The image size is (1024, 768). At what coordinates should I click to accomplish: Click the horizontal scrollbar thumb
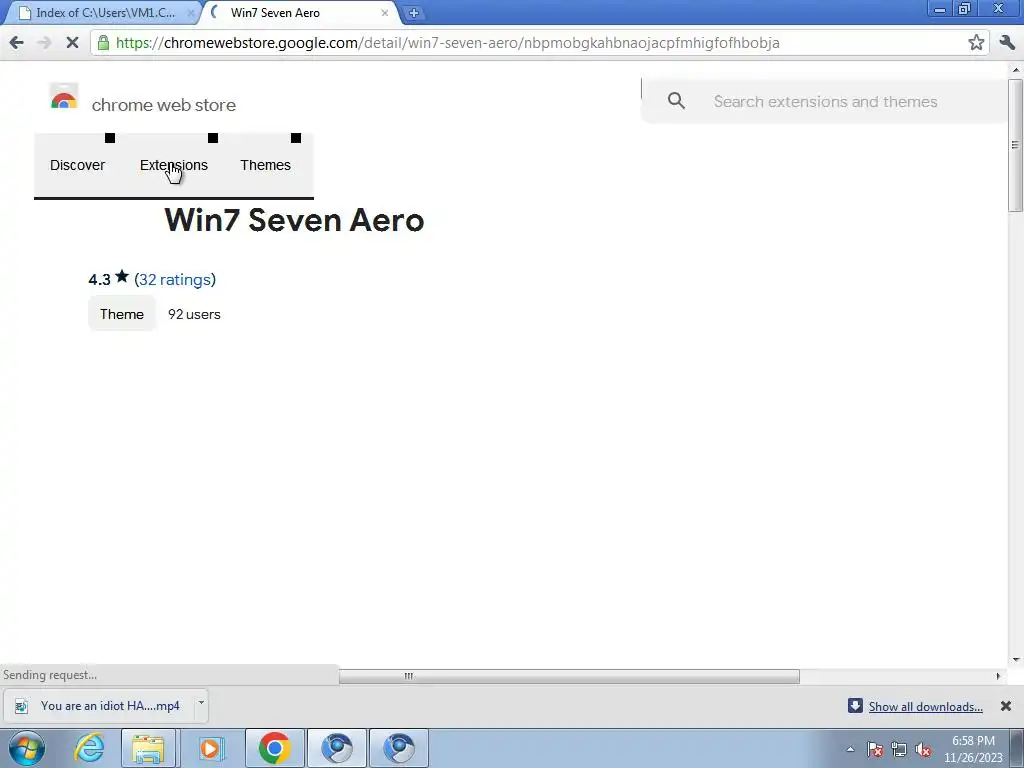click(569, 677)
